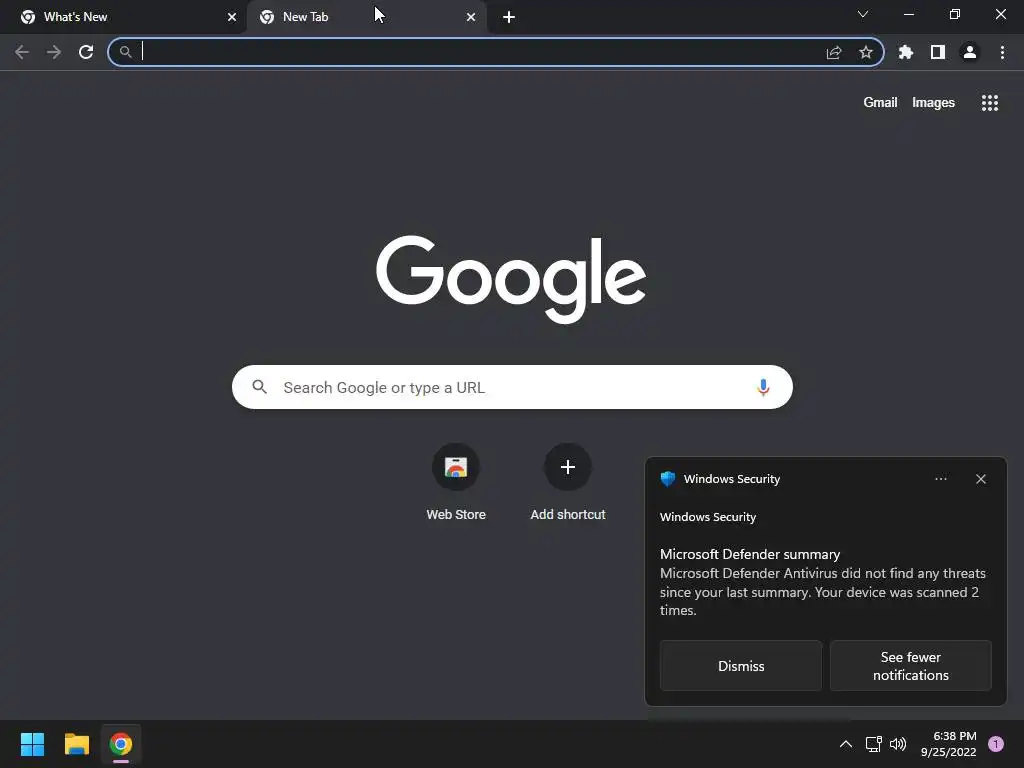Open the Gmail link

[x=880, y=103]
